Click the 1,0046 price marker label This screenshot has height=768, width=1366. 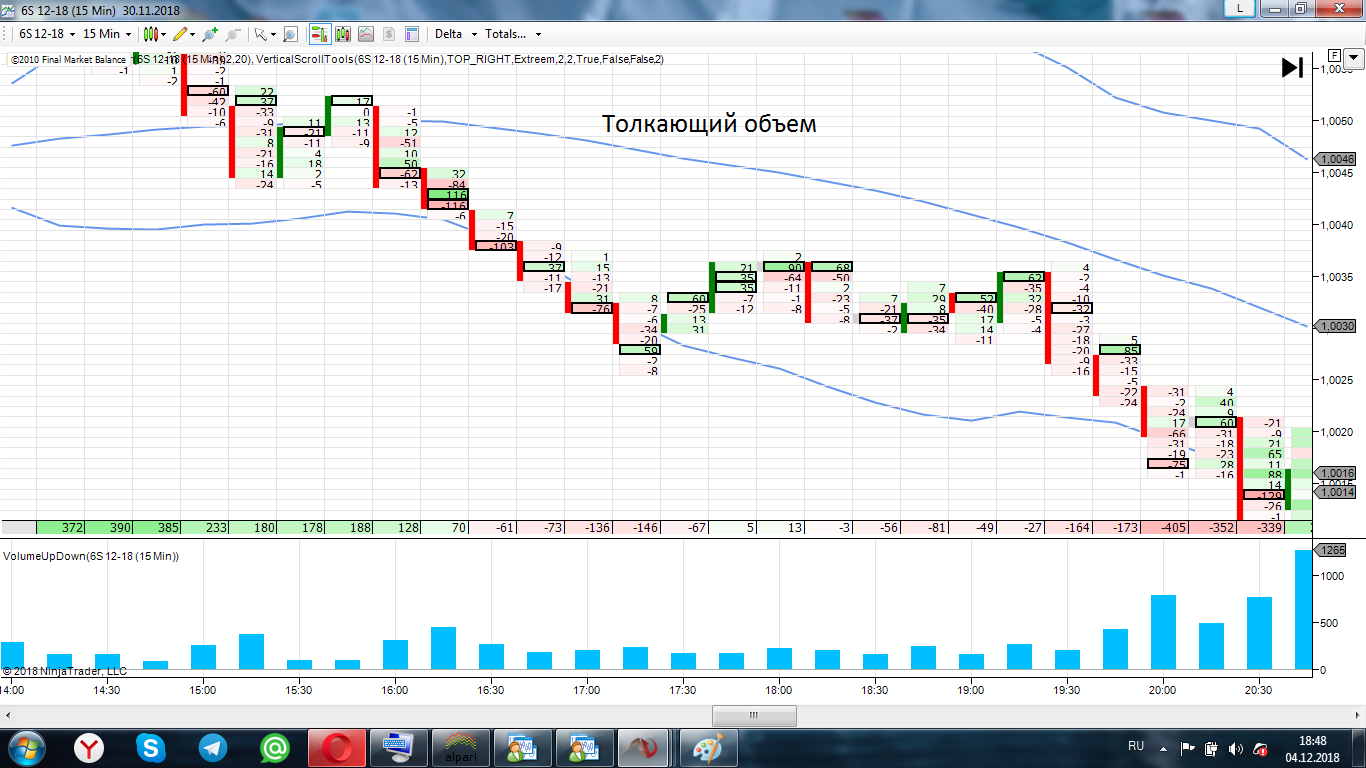coord(1337,159)
